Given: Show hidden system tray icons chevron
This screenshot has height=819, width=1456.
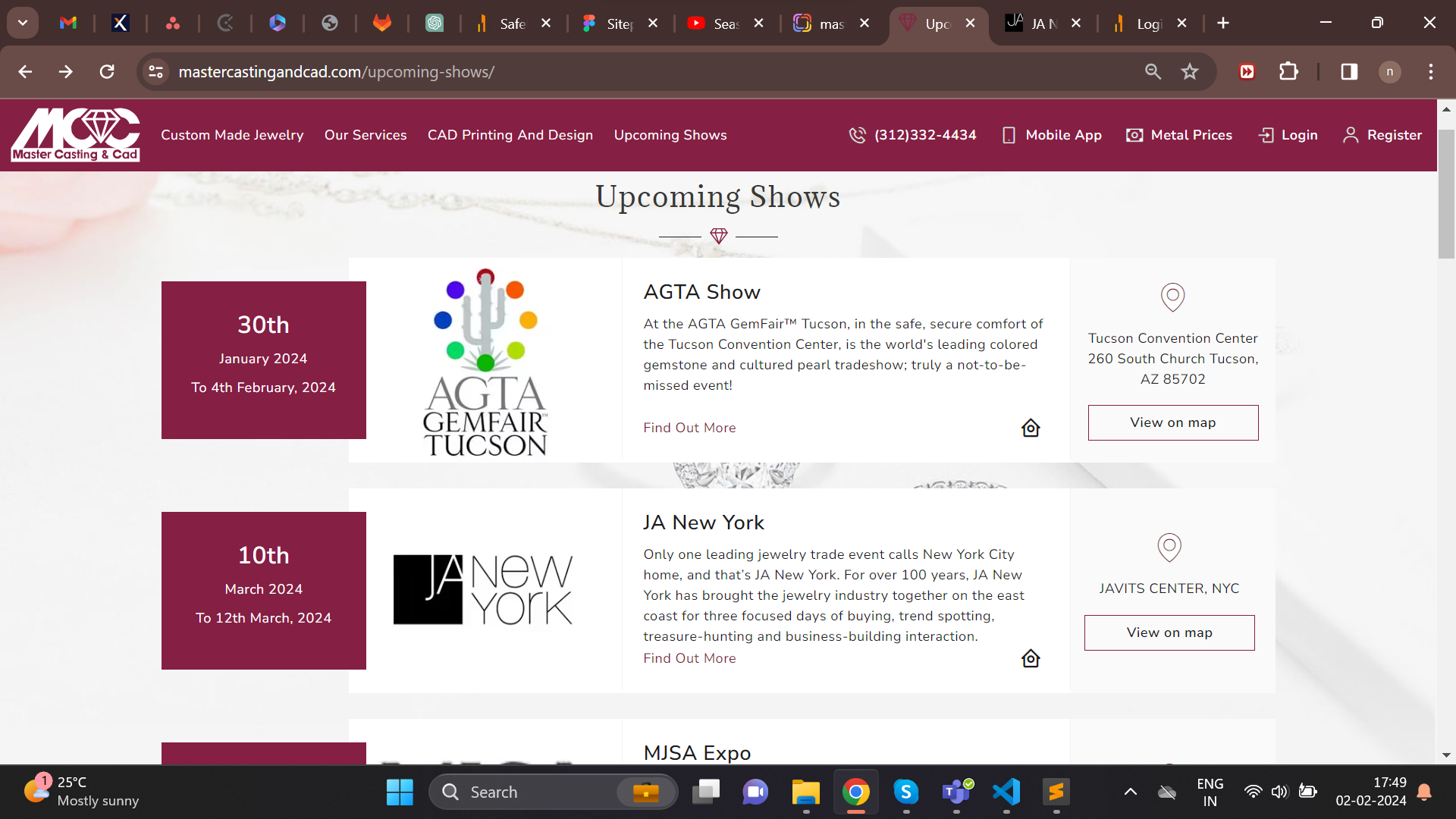Looking at the screenshot, I should (1130, 792).
